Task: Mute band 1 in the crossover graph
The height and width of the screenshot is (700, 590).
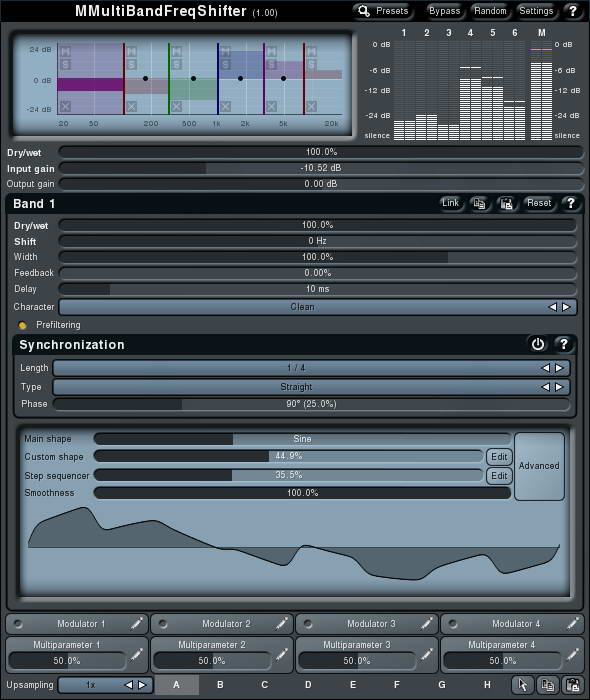Action: point(65,51)
